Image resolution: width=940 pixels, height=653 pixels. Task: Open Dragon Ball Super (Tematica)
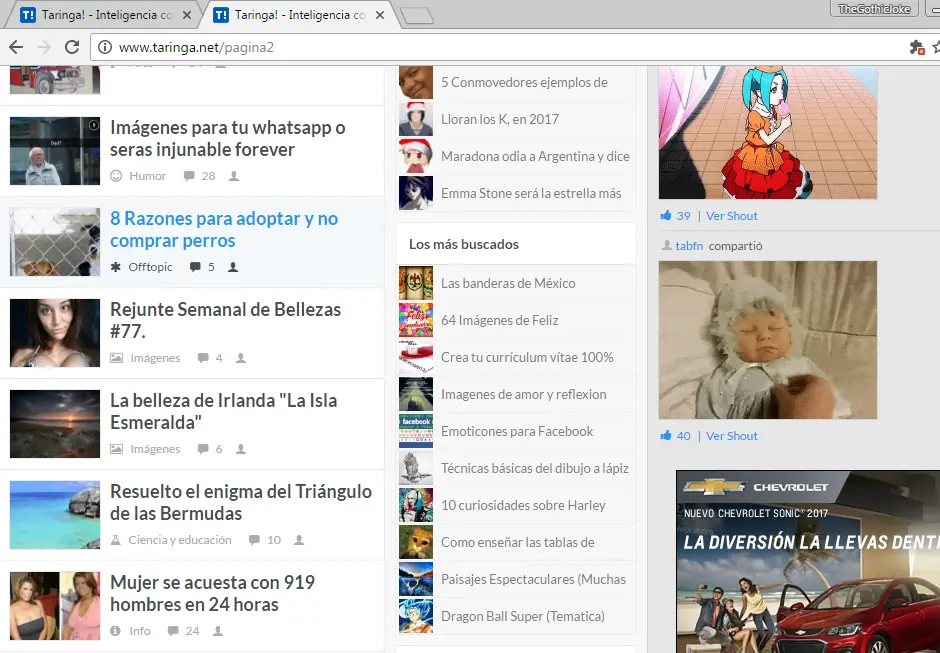point(523,616)
